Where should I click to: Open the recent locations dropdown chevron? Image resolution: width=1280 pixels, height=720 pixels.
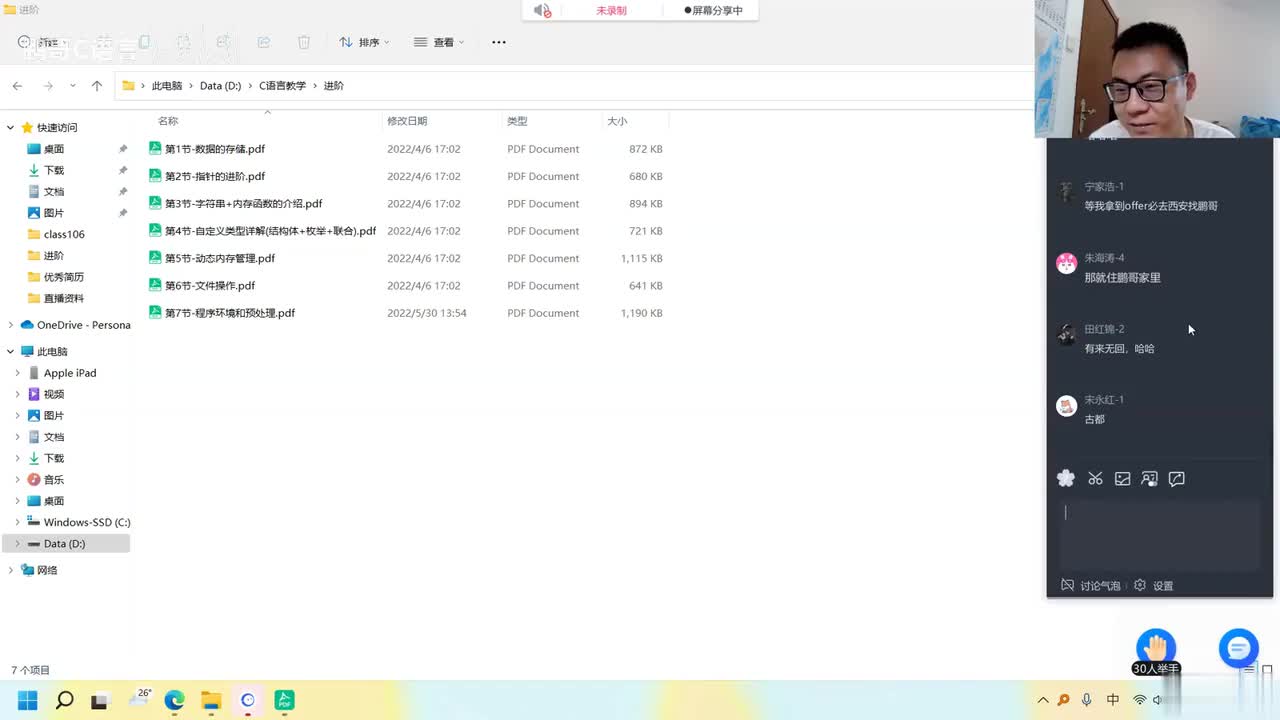[73, 86]
